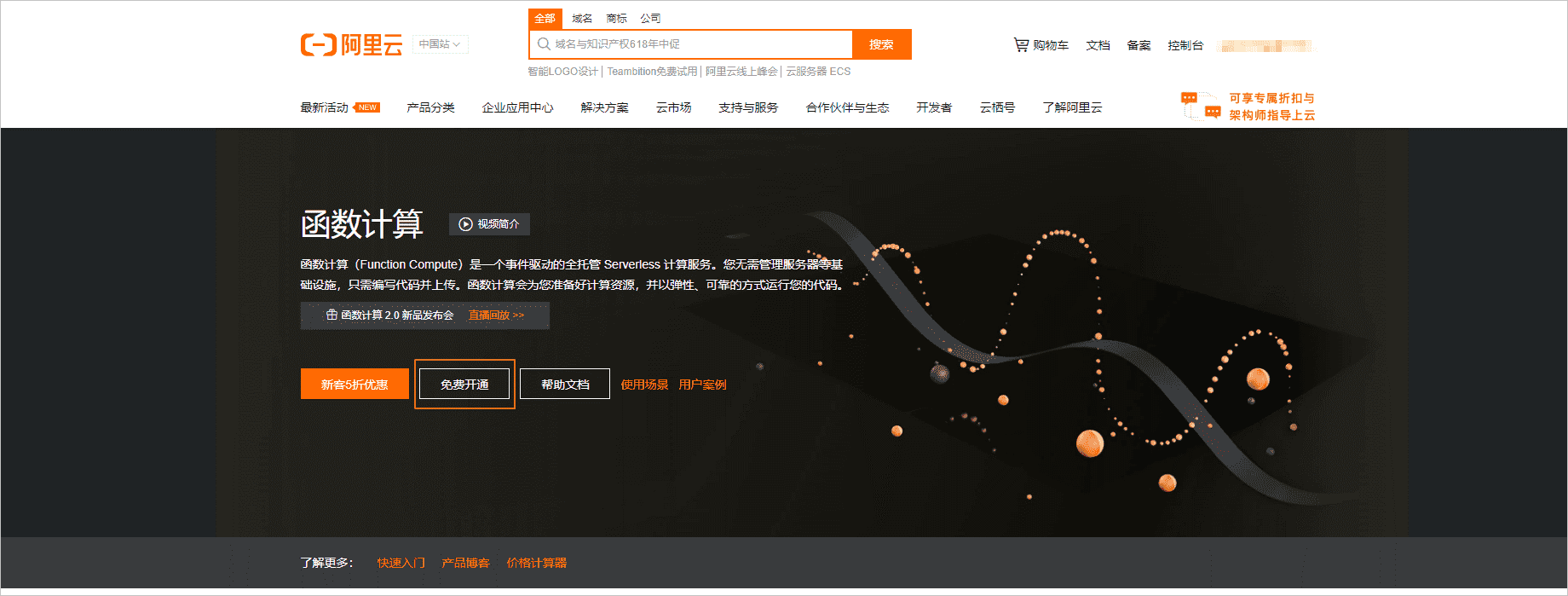Open the 了解阿里云 menu
The width and height of the screenshot is (1568, 596).
click(x=1072, y=107)
